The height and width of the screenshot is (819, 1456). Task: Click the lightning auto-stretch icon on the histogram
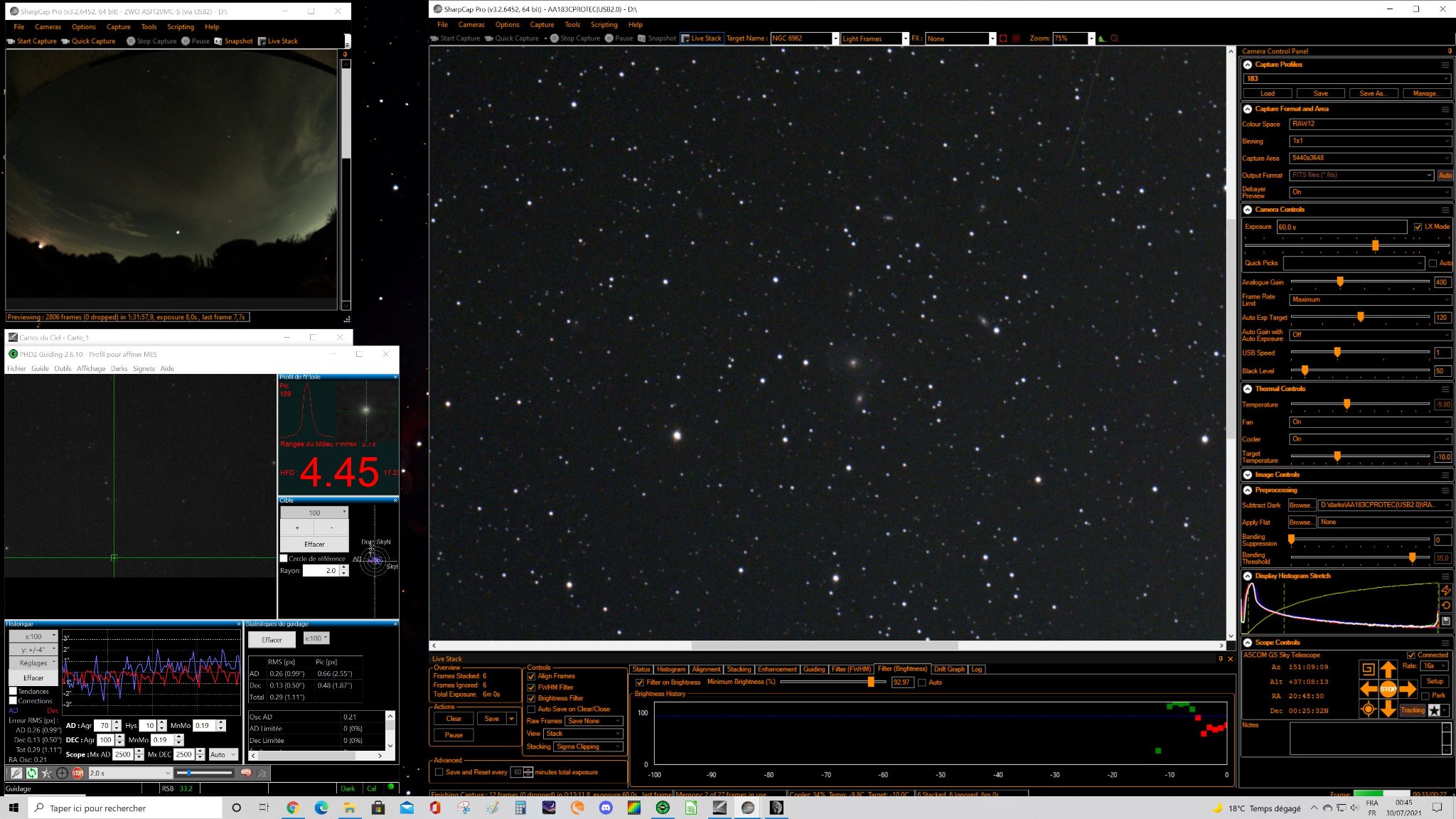click(1446, 591)
